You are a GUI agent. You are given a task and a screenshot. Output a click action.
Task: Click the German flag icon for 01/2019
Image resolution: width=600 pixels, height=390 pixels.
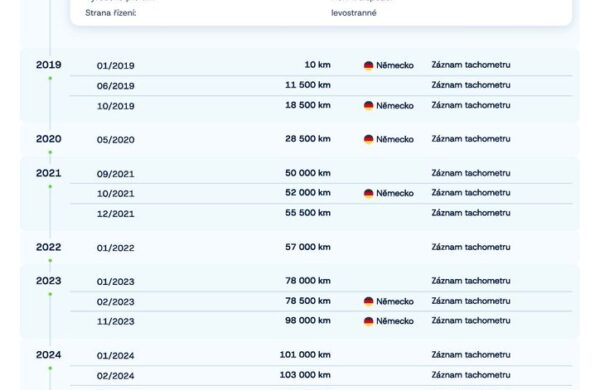368,65
